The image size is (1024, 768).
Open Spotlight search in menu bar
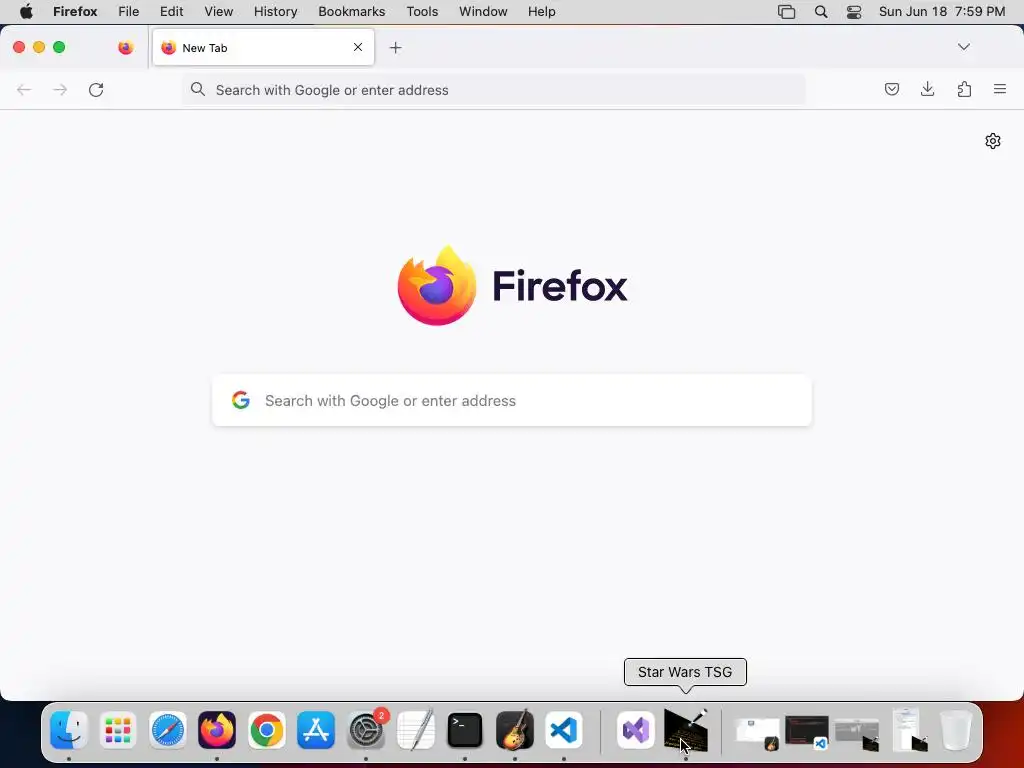click(821, 12)
